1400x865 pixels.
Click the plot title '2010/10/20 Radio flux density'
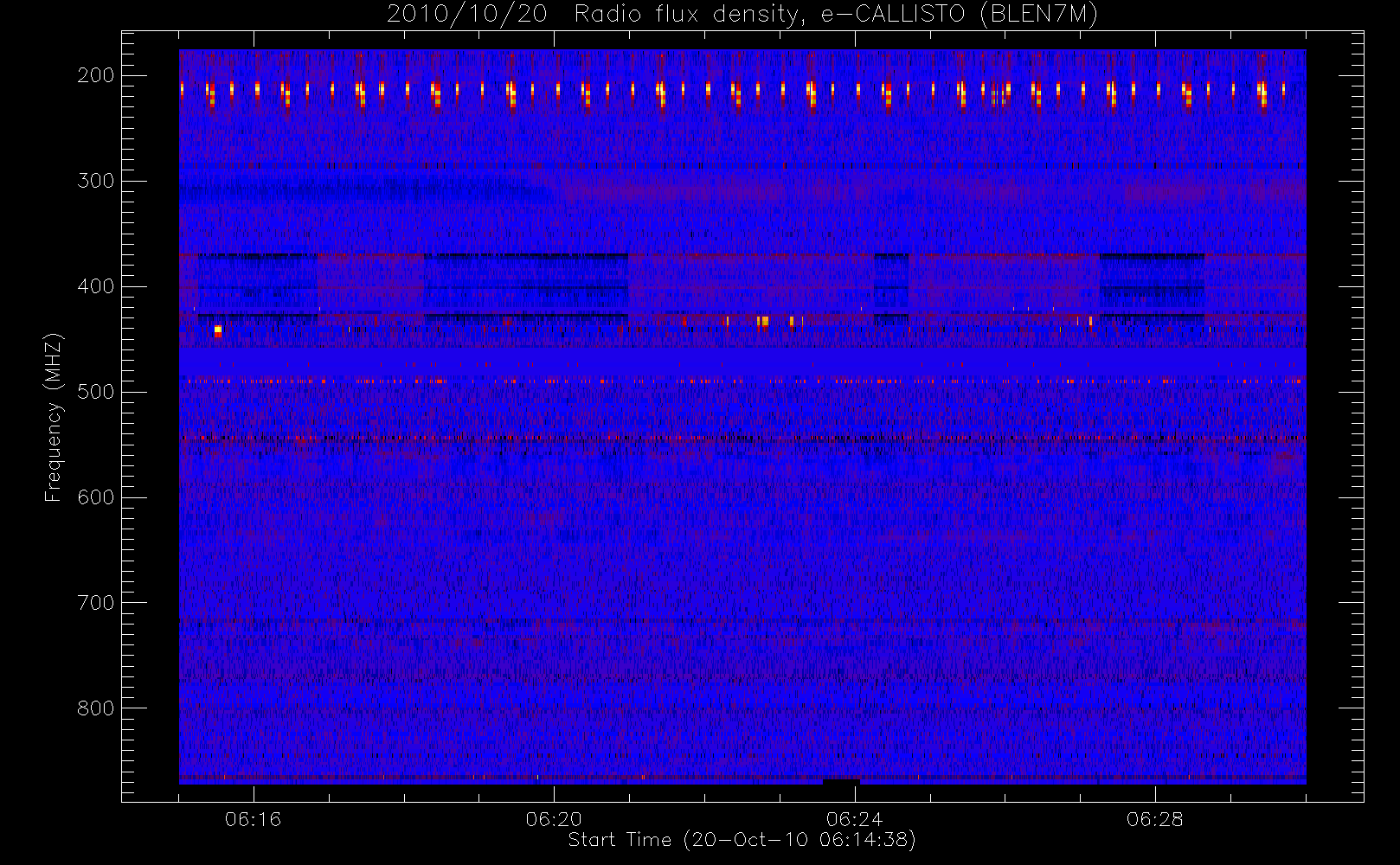coord(742,15)
